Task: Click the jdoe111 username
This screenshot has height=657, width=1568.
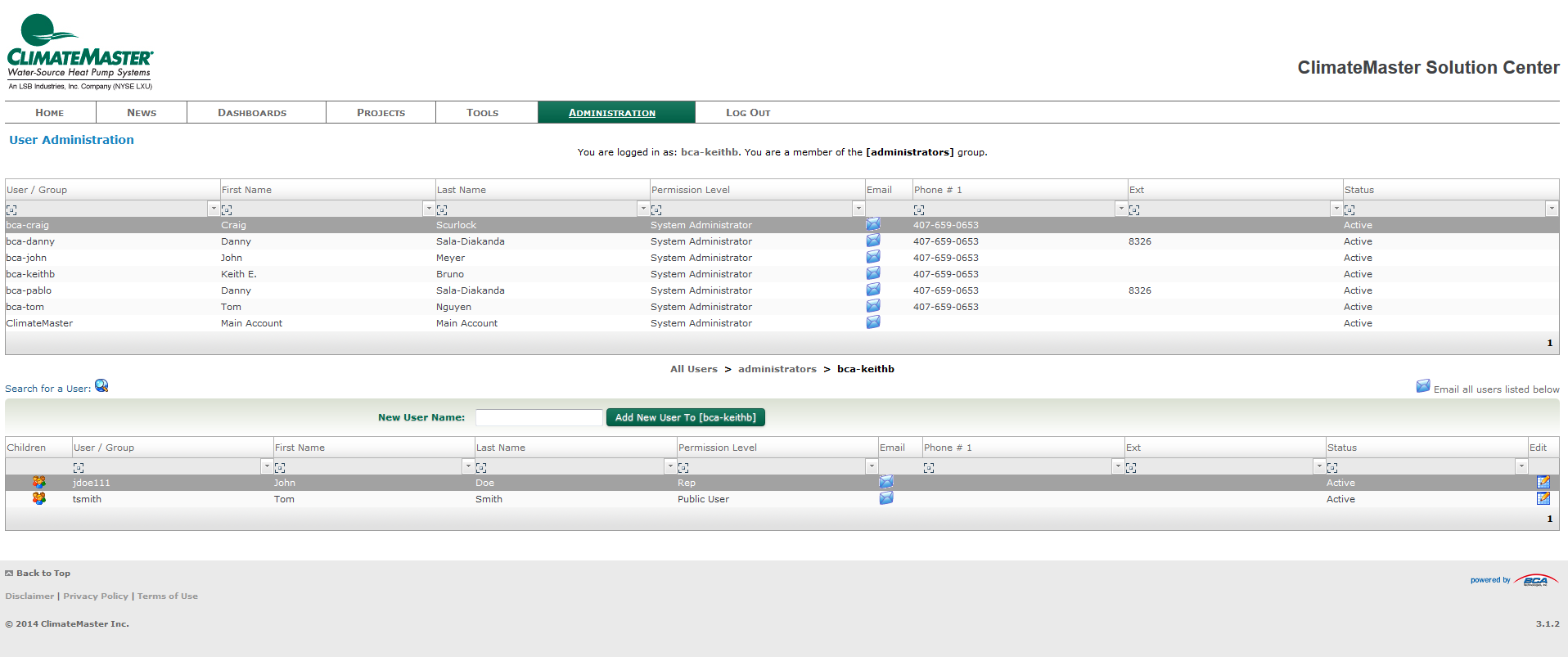Action: click(91, 483)
